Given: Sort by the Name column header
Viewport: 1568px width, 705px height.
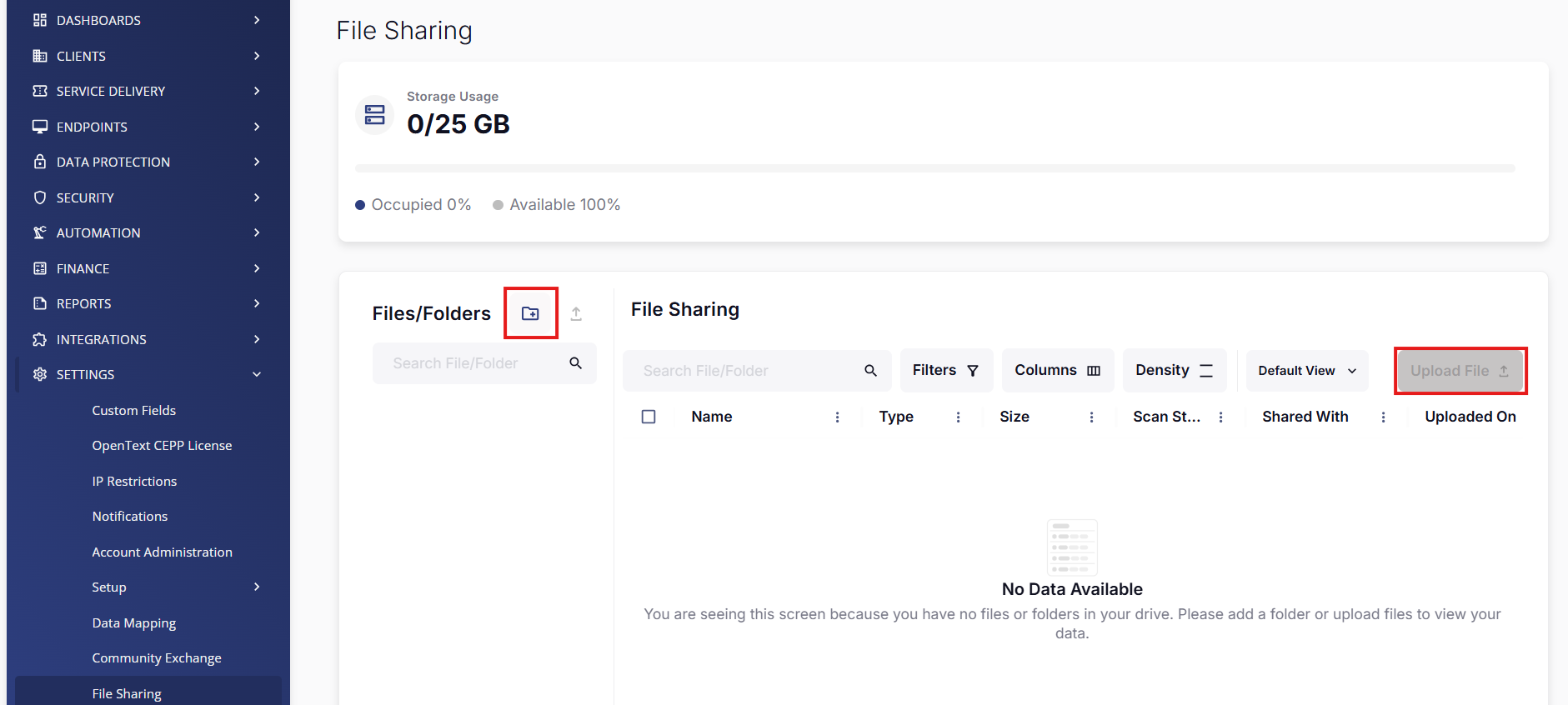Looking at the screenshot, I should [711, 417].
